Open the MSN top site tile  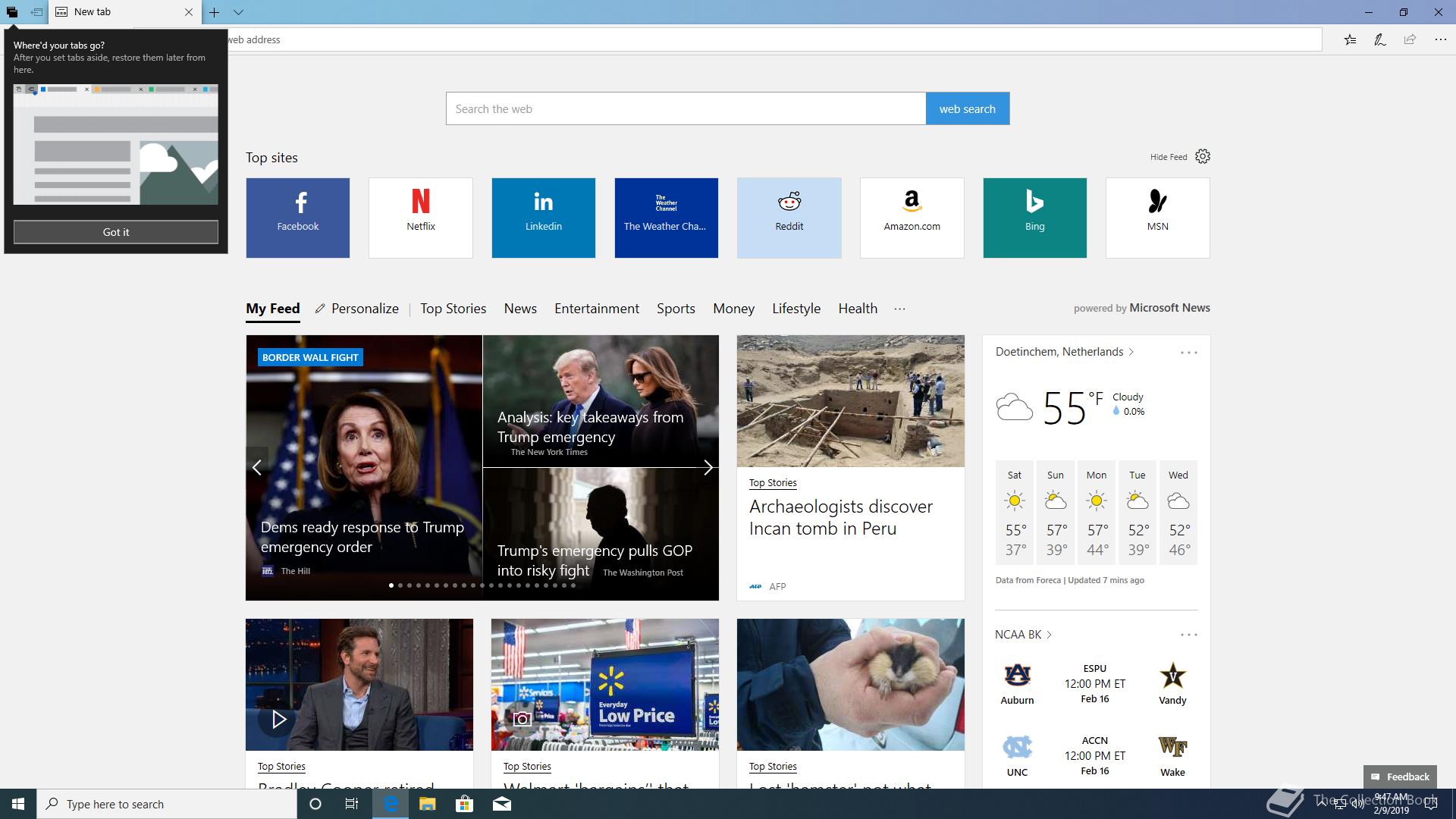[x=1158, y=218]
